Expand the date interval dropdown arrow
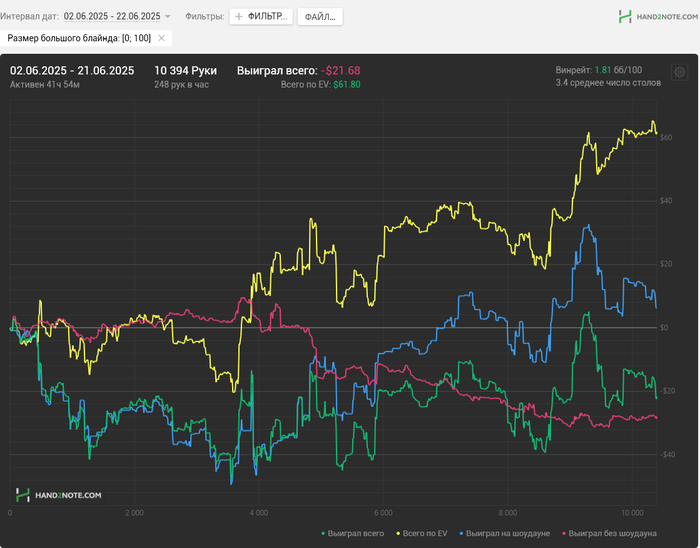This screenshot has height=548, width=700. [168, 17]
